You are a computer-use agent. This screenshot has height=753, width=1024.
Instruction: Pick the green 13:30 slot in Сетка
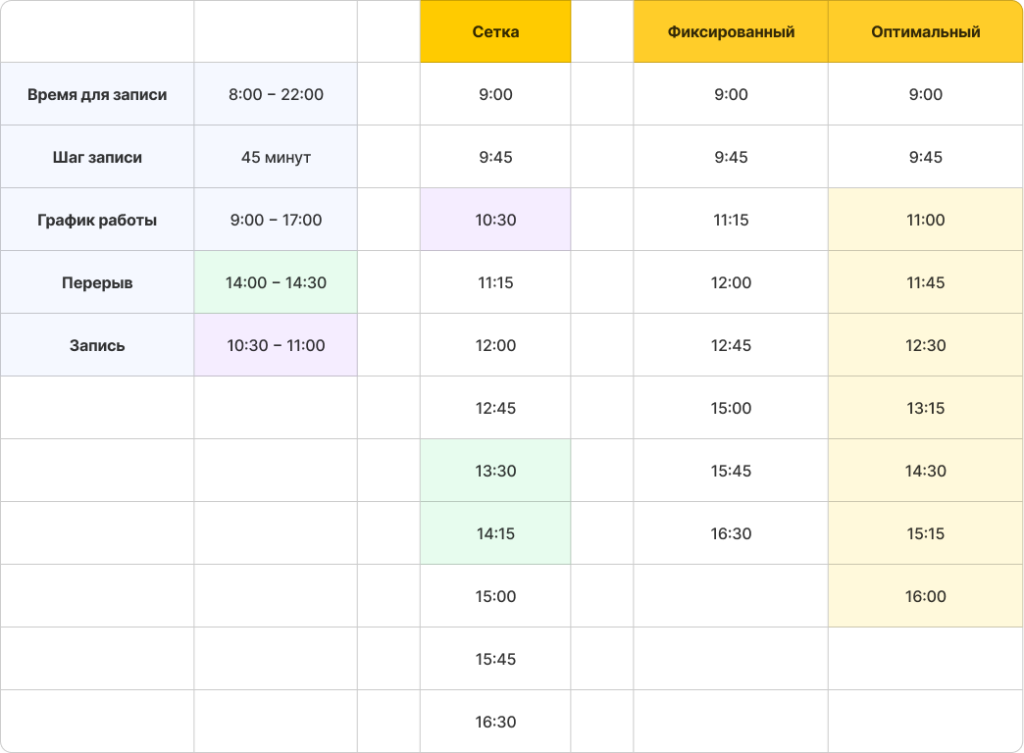(x=495, y=471)
